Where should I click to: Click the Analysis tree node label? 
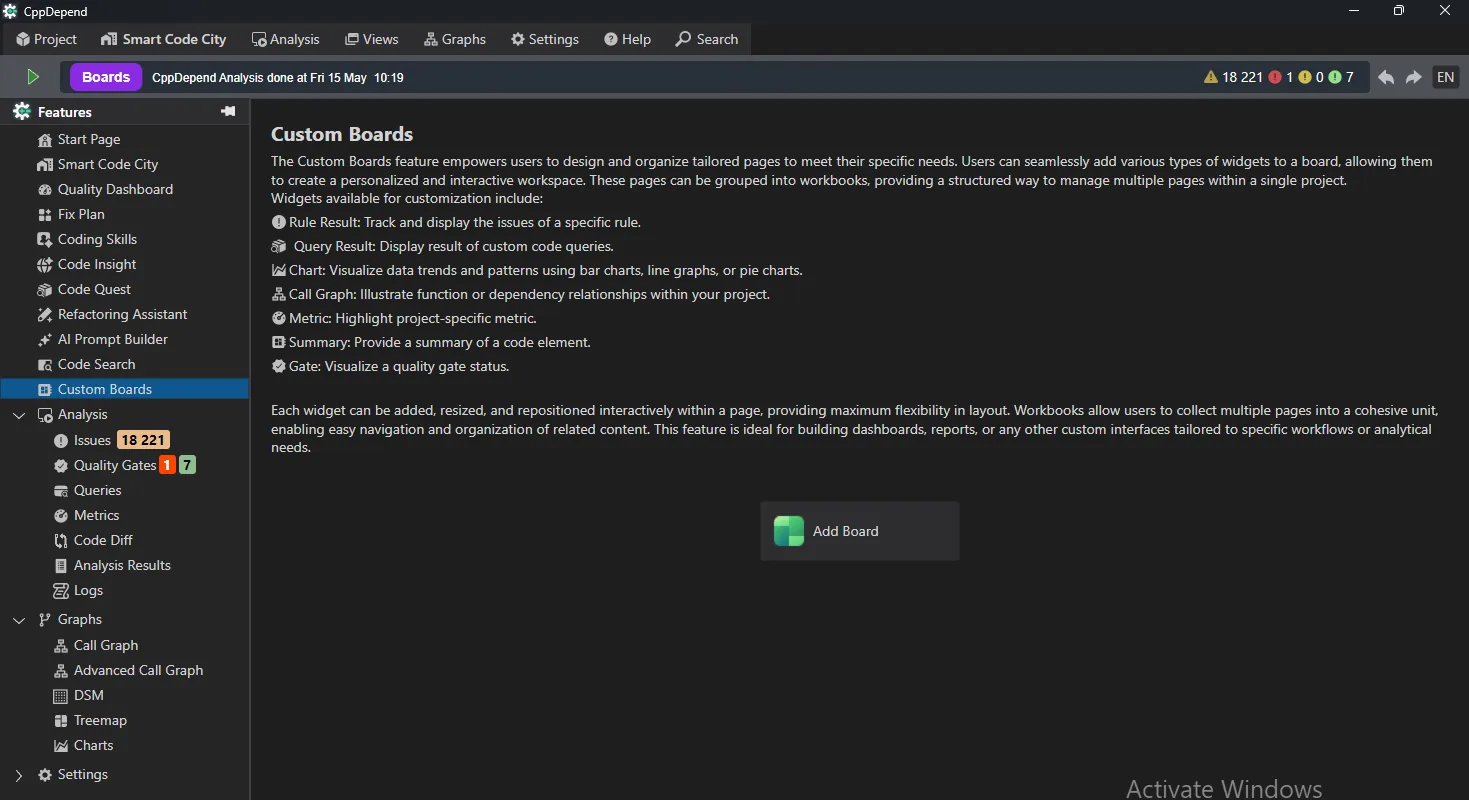(82, 414)
